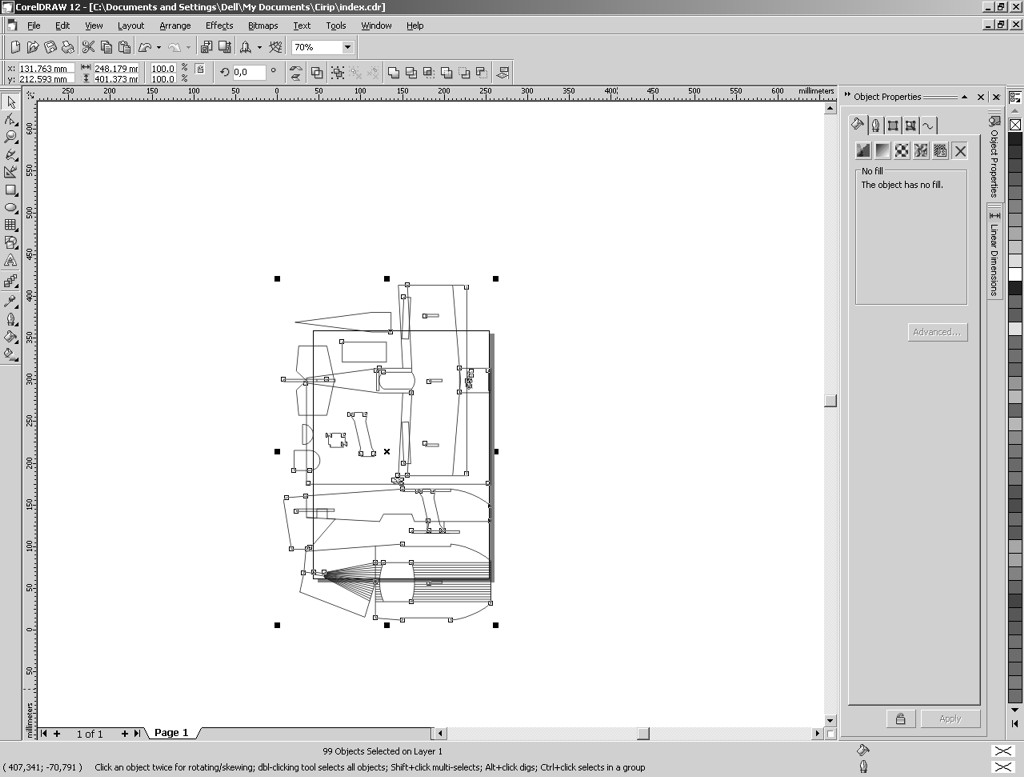Toggle the nonproportional sizing lock

pyautogui.click(x=200, y=69)
